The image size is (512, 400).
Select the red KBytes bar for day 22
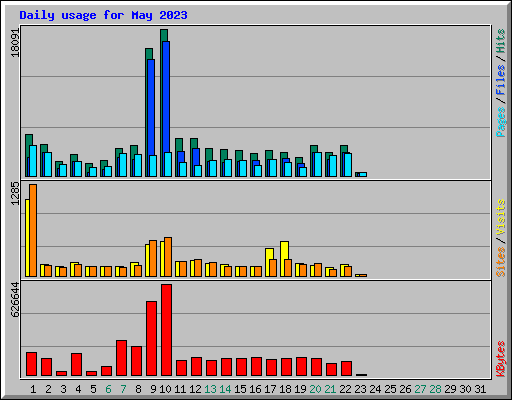pos(346,369)
